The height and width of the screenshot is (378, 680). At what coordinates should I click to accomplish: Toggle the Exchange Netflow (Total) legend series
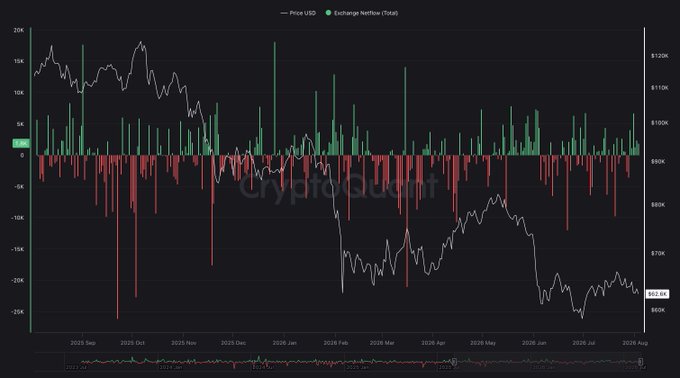coord(362,13)
